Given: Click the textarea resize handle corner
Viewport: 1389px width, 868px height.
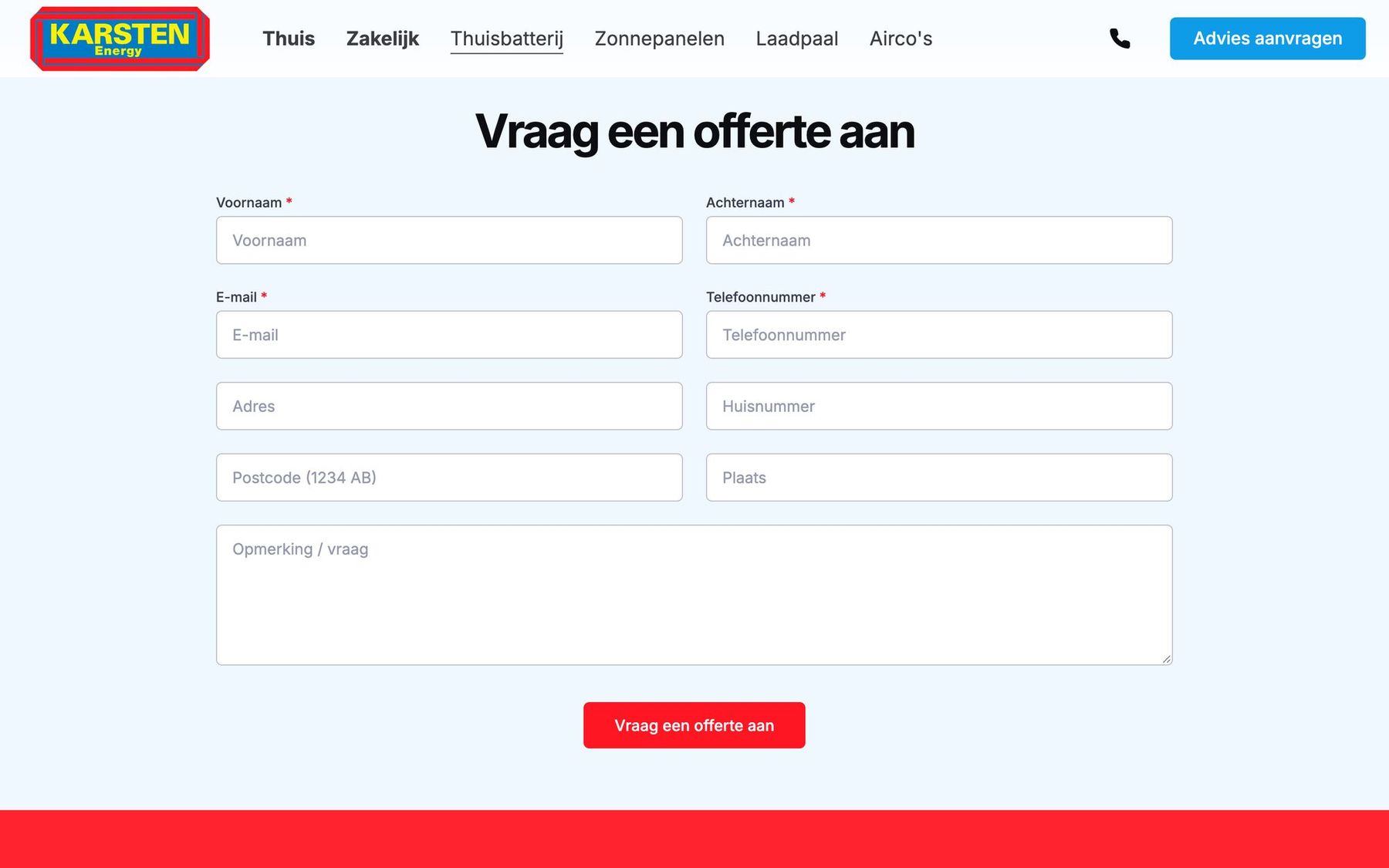Looking at the screenshot, I should tap(1166, 659).
